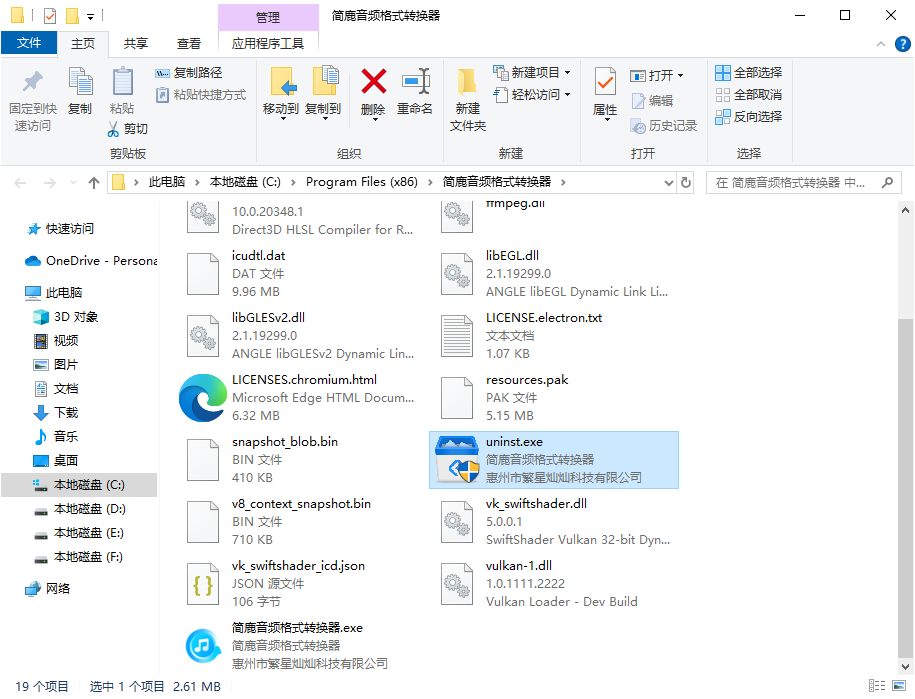The height and width of the screenshot is (699, 915).
Task: Select the icudtl.dat file
Action: coord(301,274)
